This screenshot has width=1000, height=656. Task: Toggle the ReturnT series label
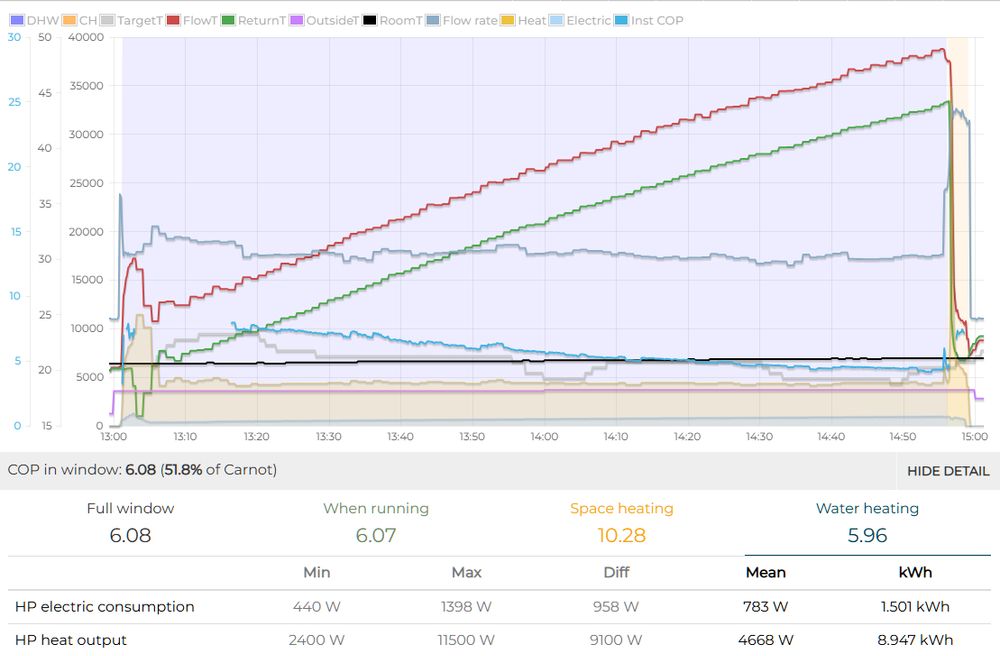click(262, 20)
